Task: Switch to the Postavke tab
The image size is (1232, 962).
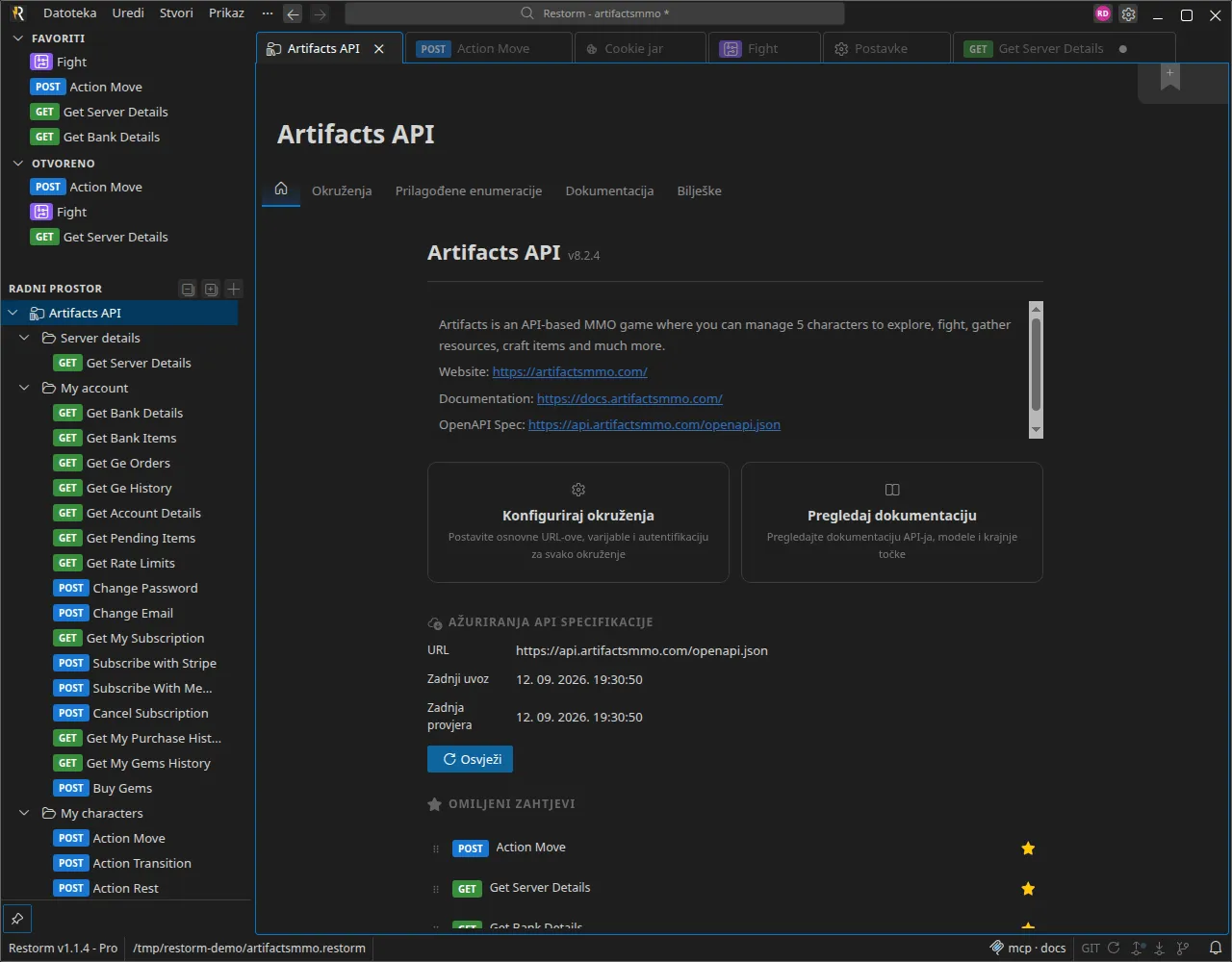Action: 886,49
